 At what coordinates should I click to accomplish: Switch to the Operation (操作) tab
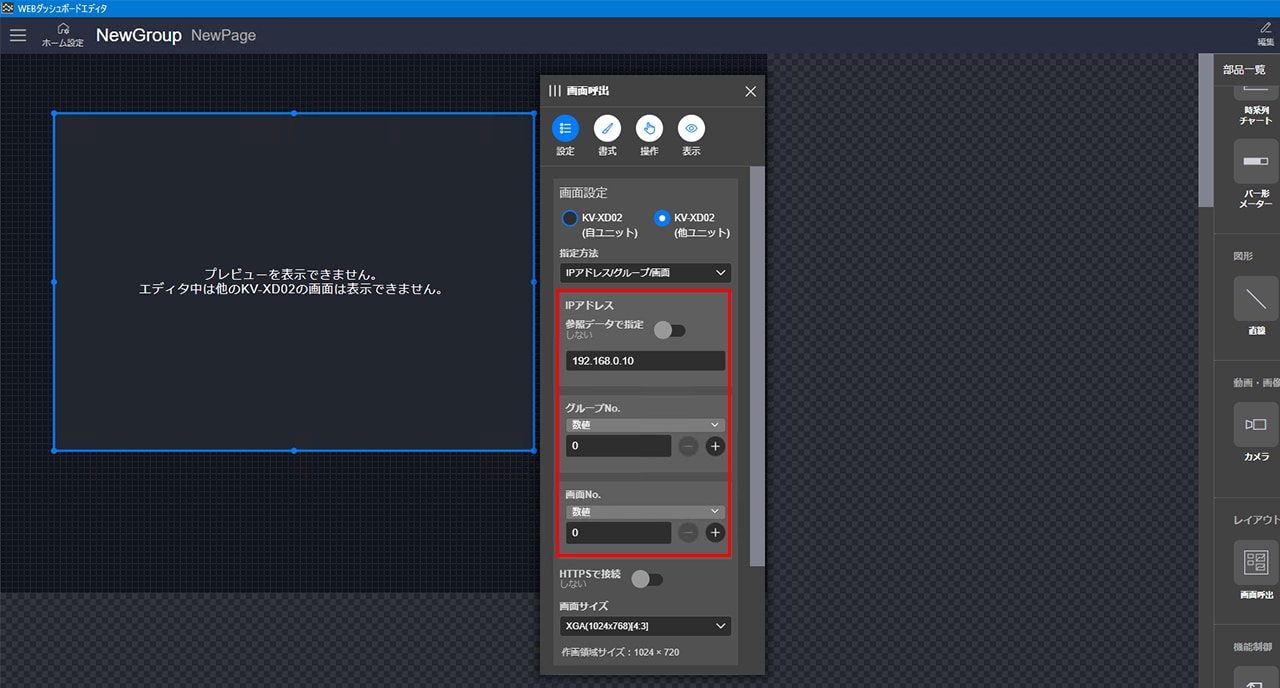pos(649,128)
